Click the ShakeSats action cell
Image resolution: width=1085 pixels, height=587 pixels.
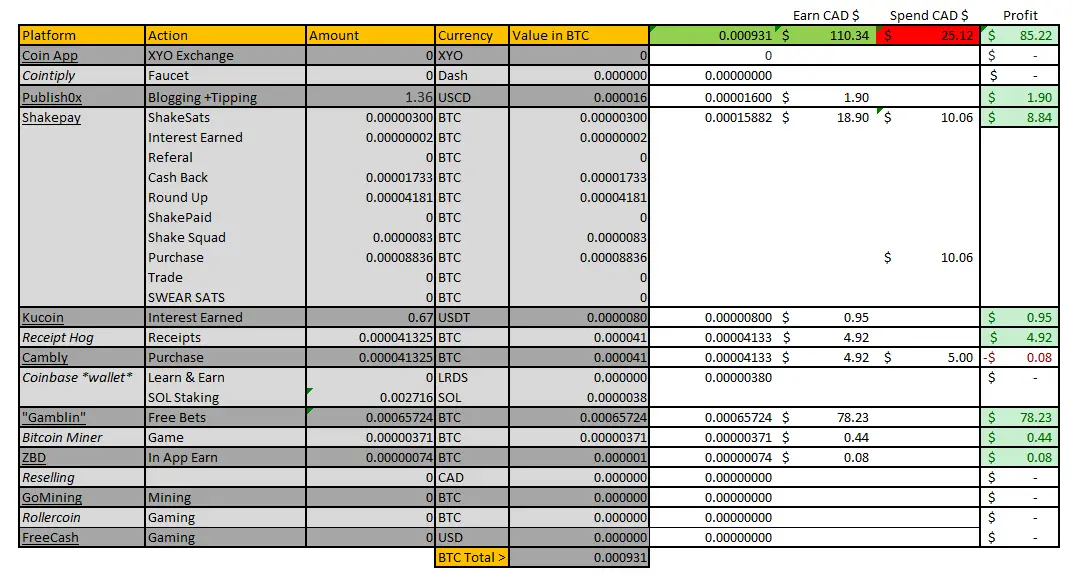coord(225,118)
